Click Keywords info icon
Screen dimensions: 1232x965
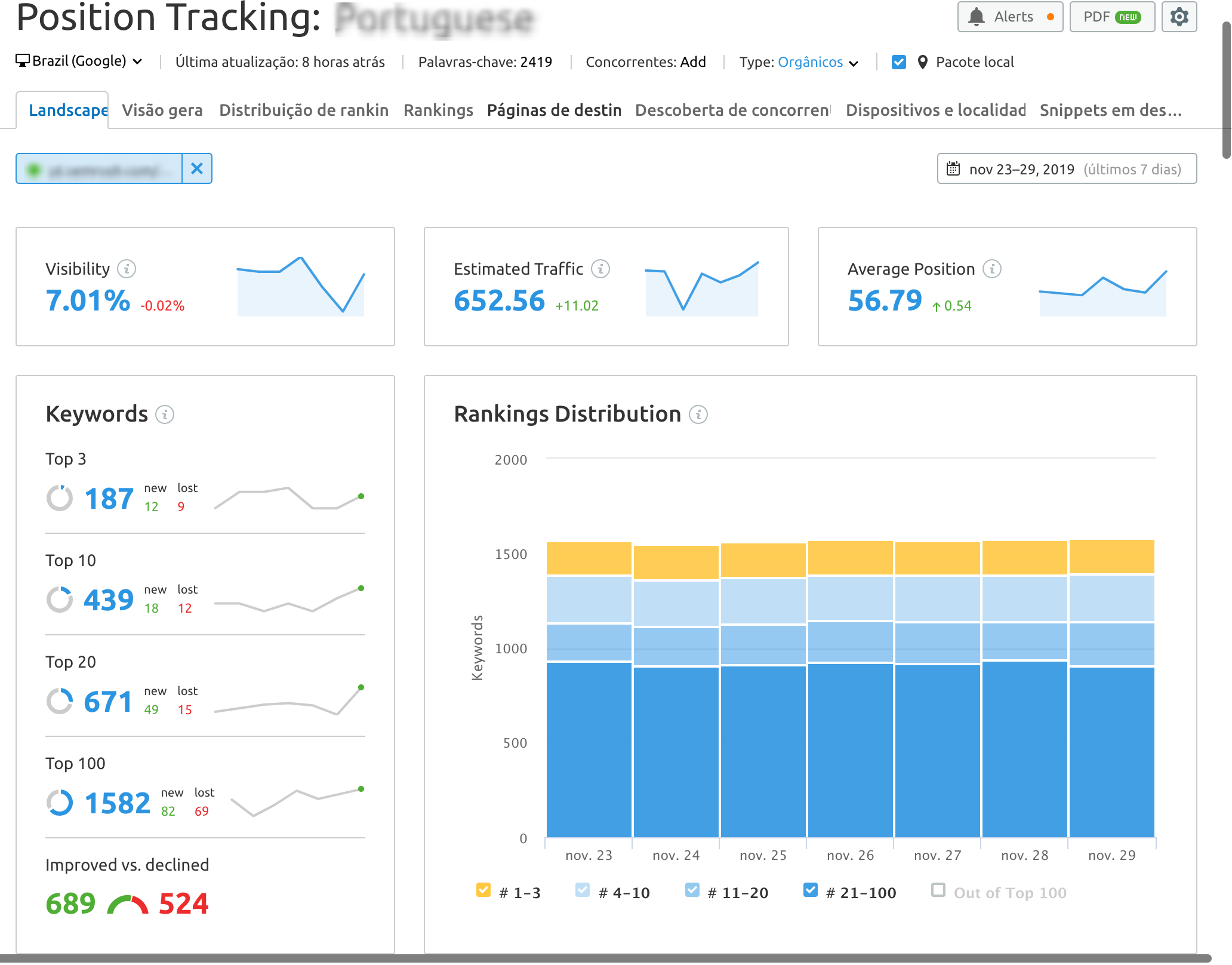tap(165, 414)
